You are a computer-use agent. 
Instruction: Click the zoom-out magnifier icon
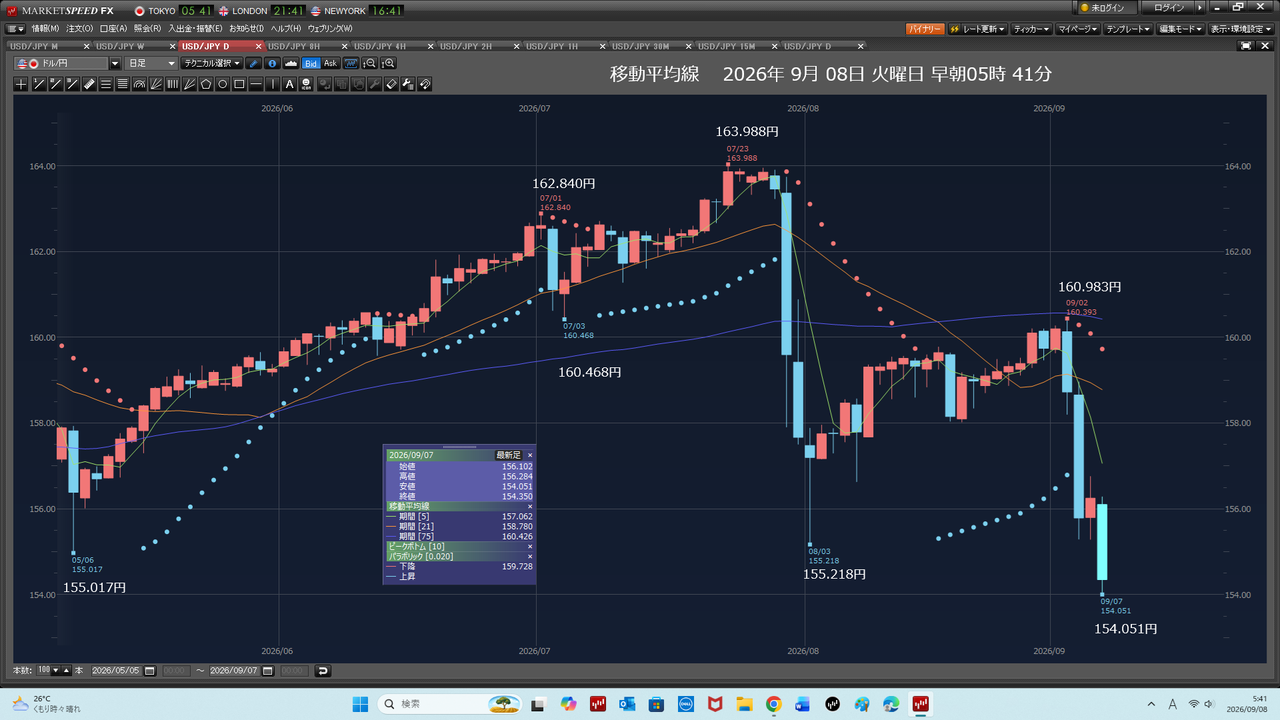(371, 63)
